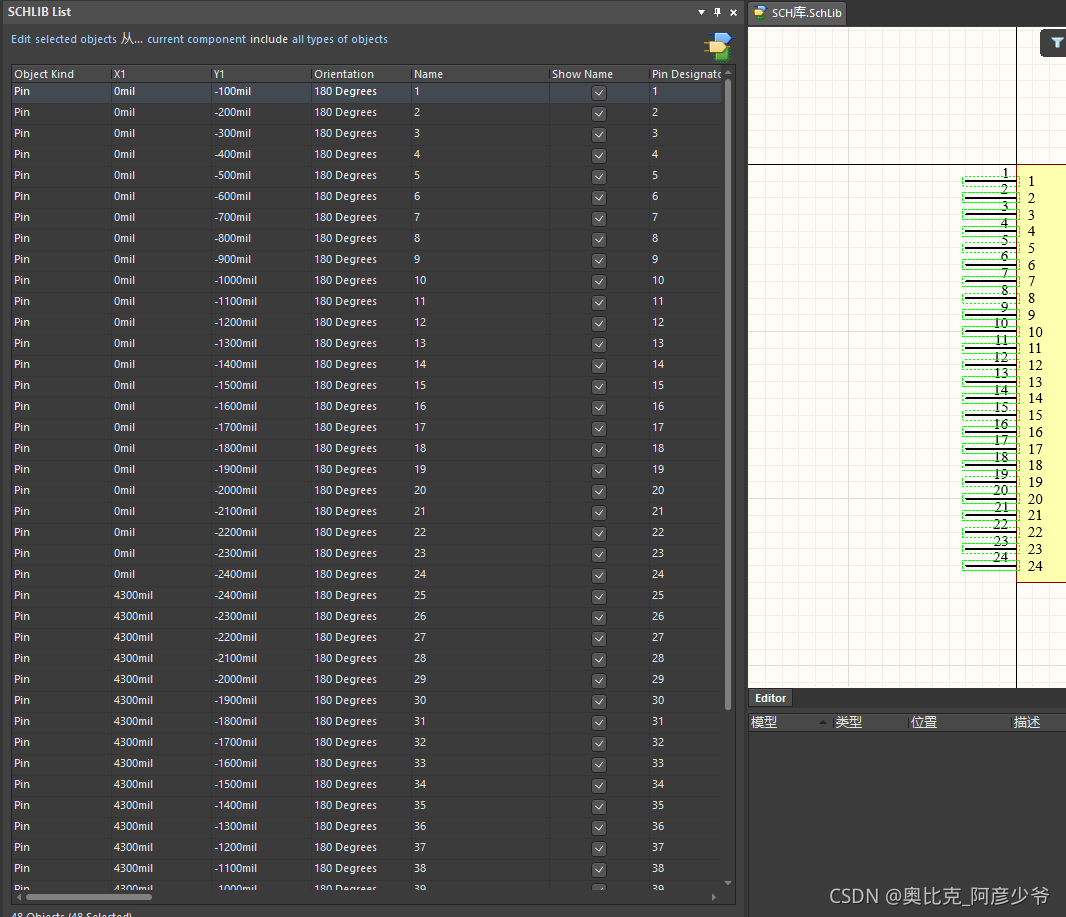1066x917 pixels.
Task: Click 'all types of objects' link
Action: coord(340,40)
